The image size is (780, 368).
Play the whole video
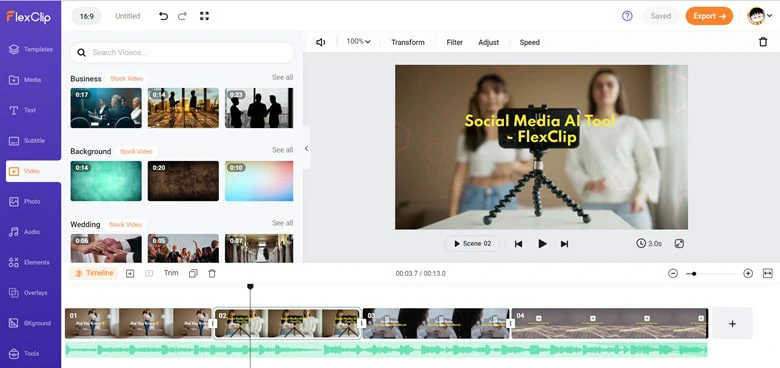coord(542,244)
